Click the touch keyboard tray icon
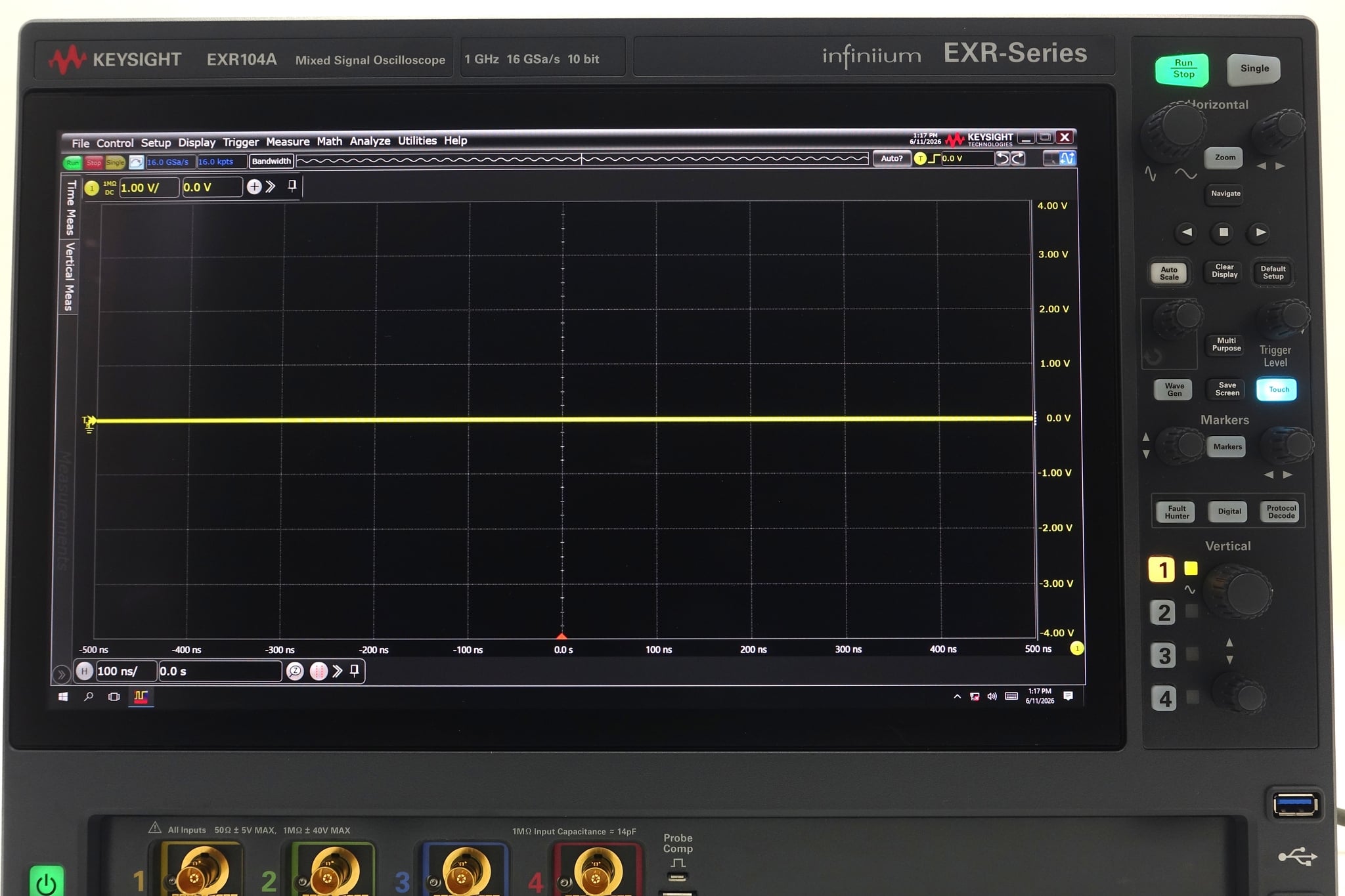Viewport: 1345px width, 896px height. pyautogui.click(x=1011, y=696)
